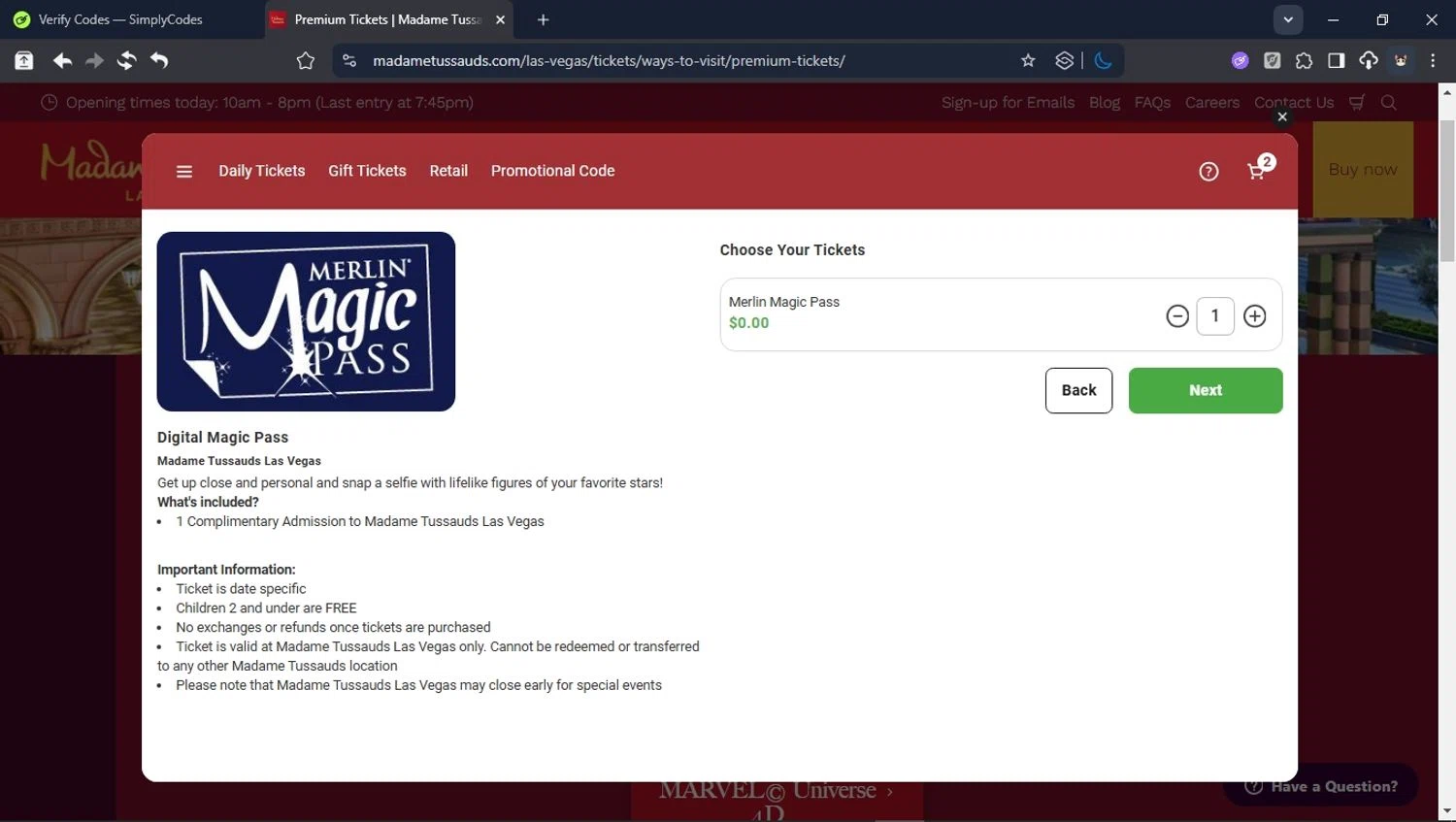Click the purple extension icon
This screenshot has width=1456, height=822.
pyautogui.click(x=1241, y=60)
